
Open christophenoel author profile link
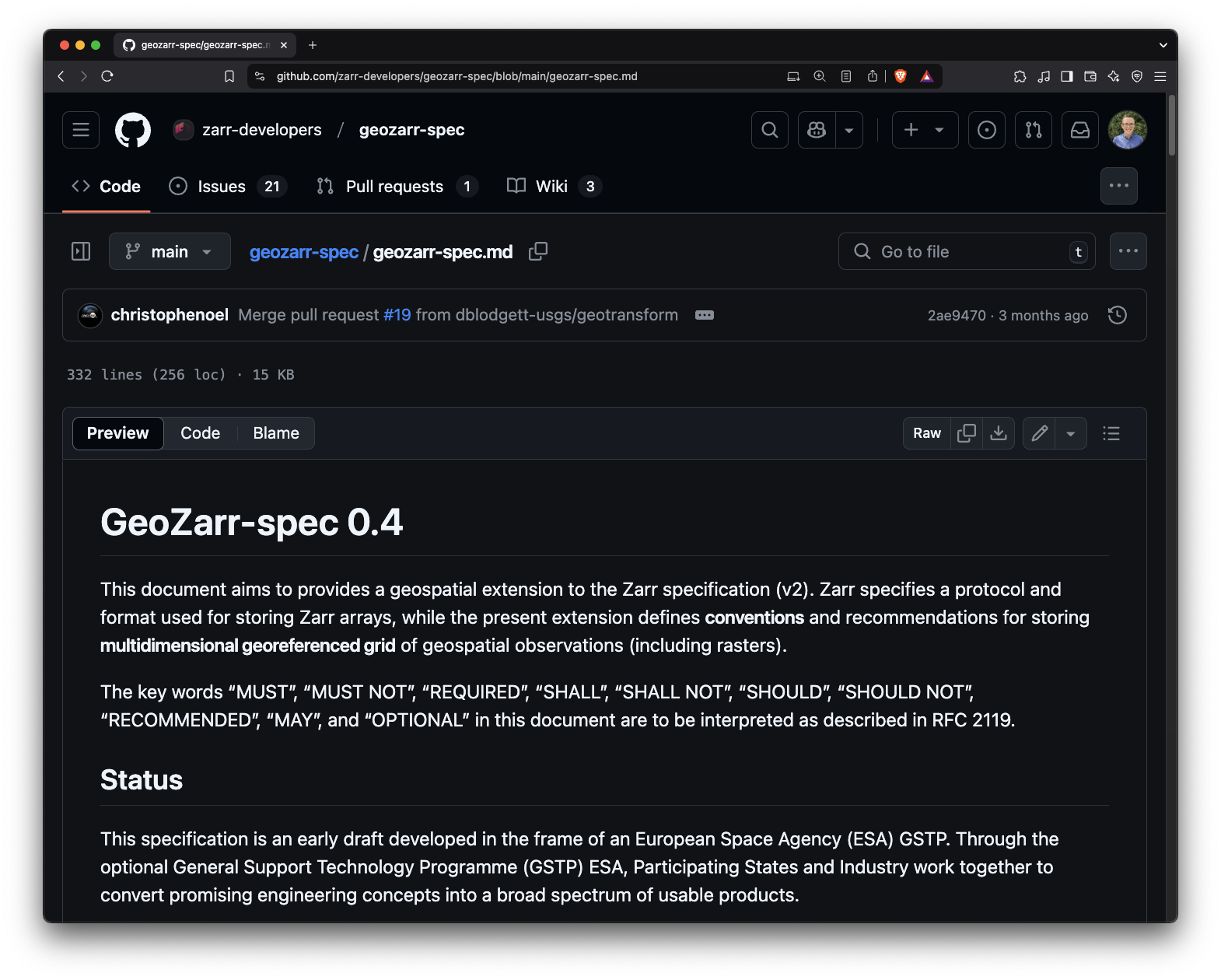[x=170, y=315]
